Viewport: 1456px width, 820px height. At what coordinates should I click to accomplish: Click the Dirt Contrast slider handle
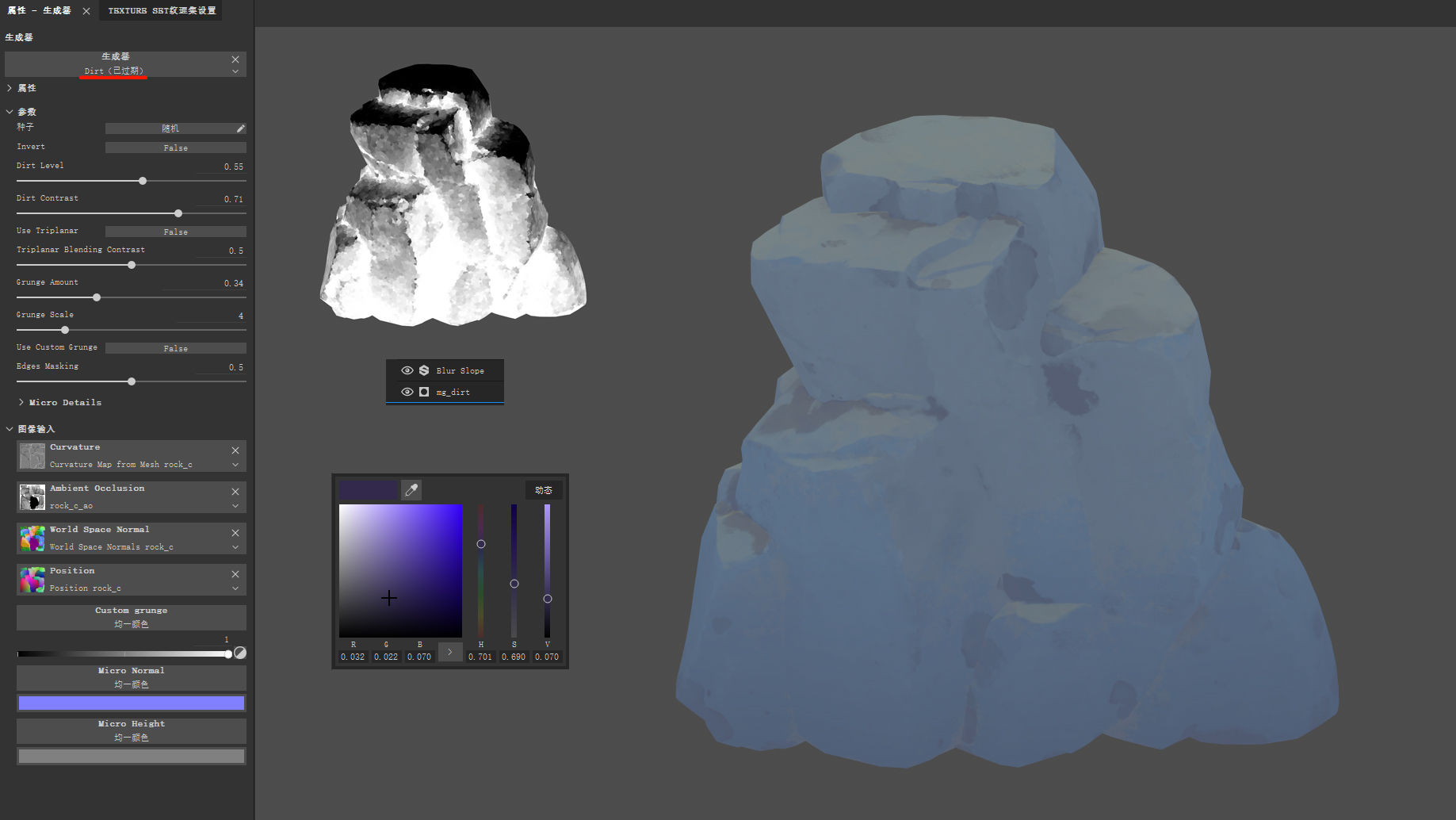(x=178, y=213)
